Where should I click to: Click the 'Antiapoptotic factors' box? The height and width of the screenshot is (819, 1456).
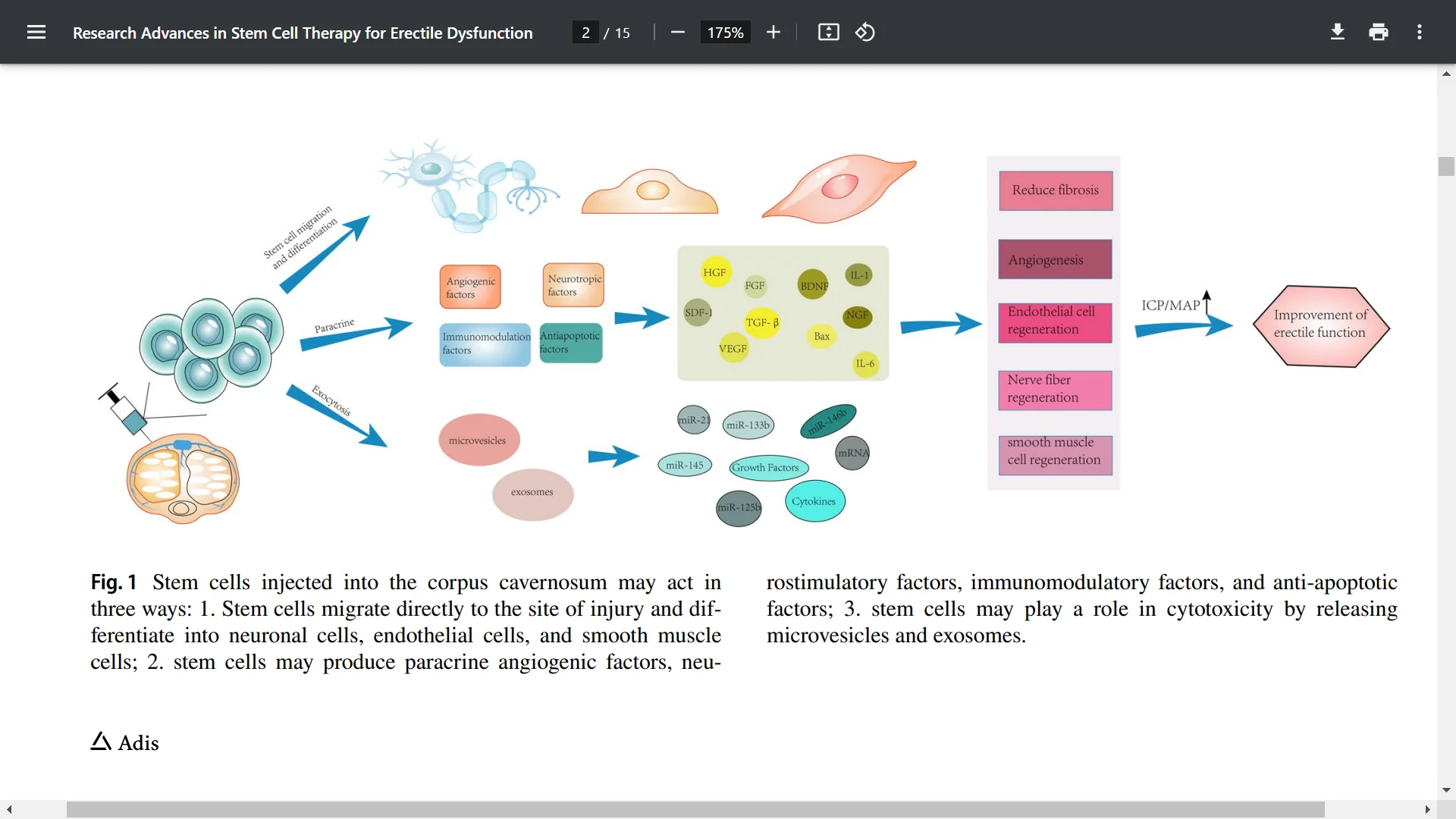570,342
